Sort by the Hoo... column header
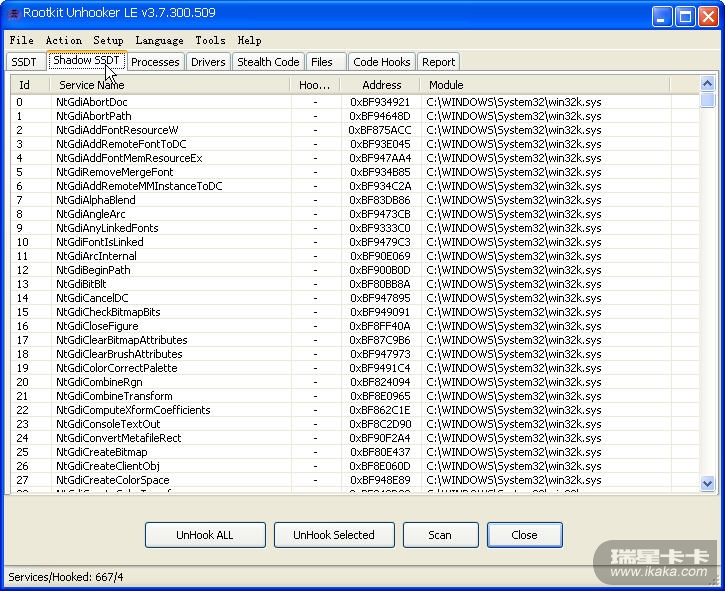 (x=315, y=85)
